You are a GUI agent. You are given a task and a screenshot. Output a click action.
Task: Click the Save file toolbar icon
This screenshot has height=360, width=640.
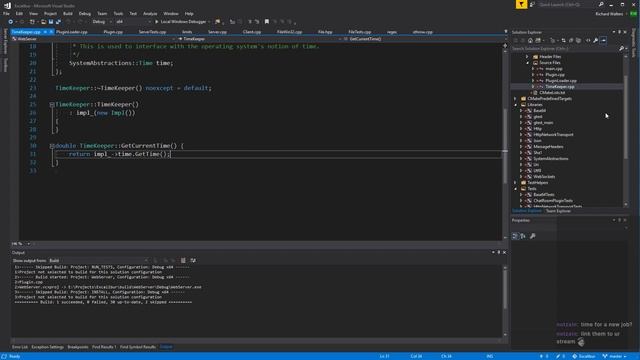[x=51, y=22]
